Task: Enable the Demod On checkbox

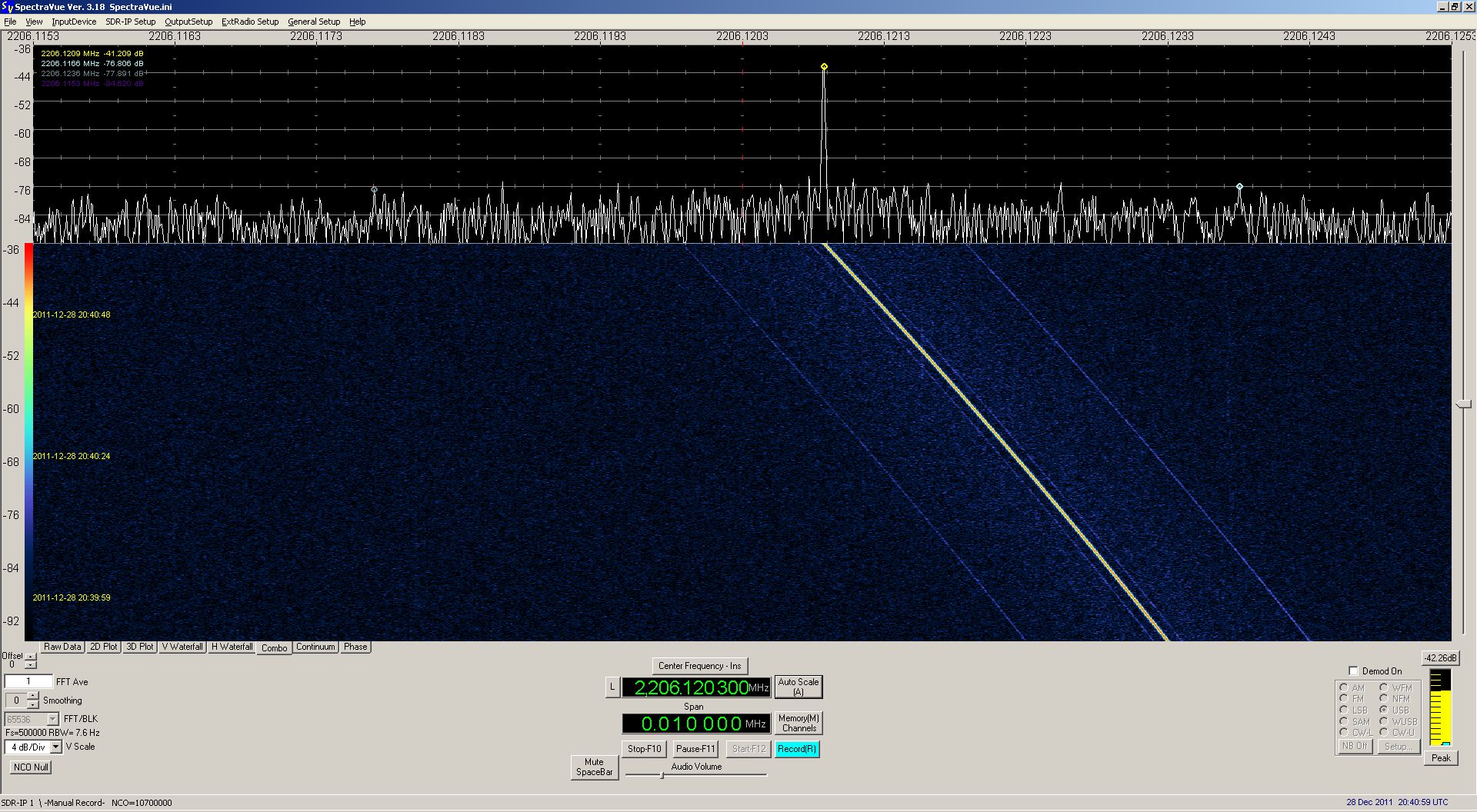Action: [1353, 671]
